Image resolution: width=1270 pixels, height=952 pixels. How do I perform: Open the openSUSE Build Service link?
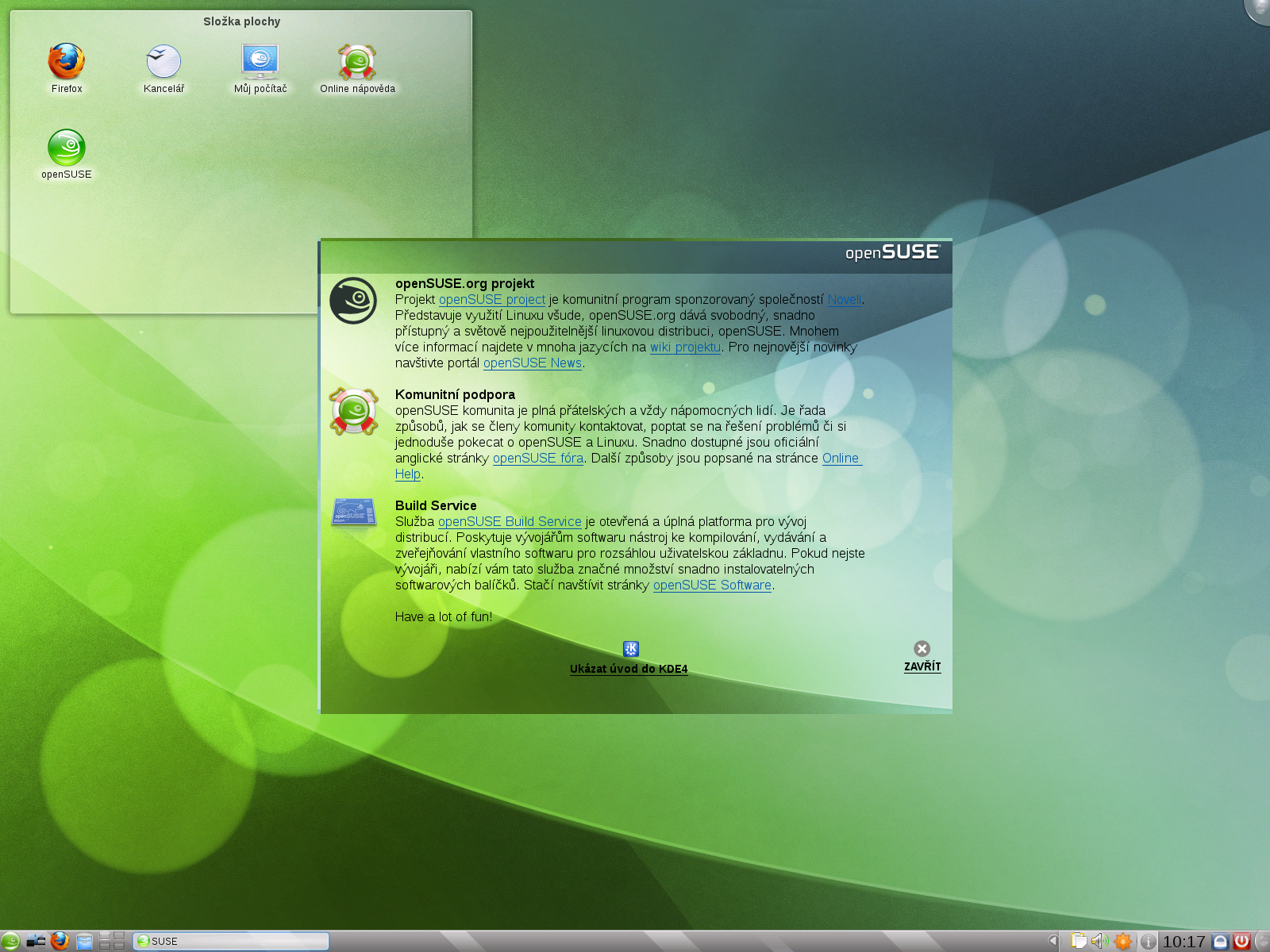[510, 522]
